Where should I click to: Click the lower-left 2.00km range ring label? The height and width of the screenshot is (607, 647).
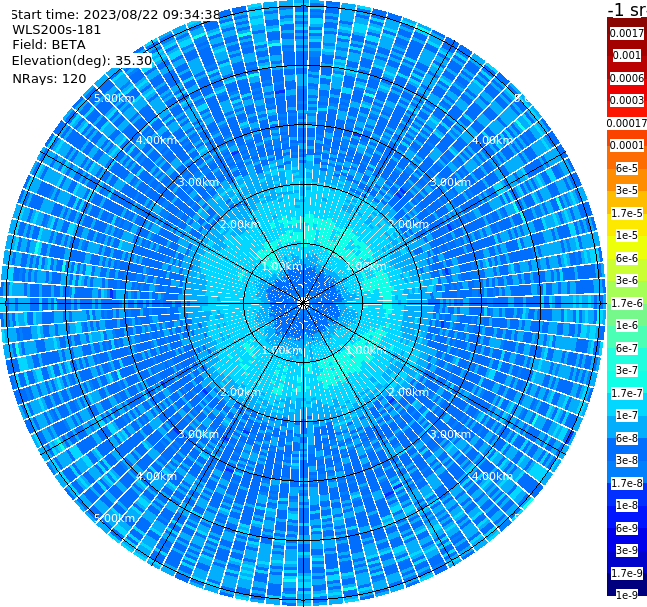pyautogui.click(x=240, y=392)
